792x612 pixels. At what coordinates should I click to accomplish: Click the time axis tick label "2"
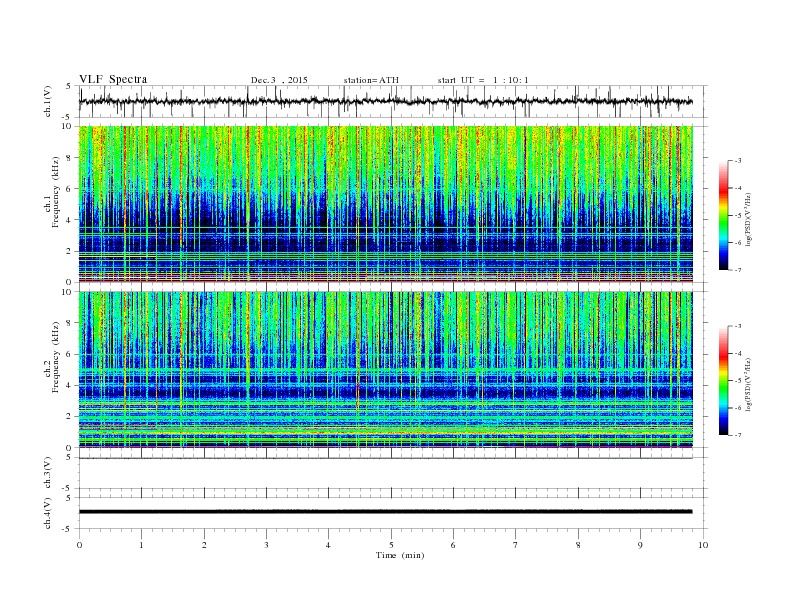point(204,545)
